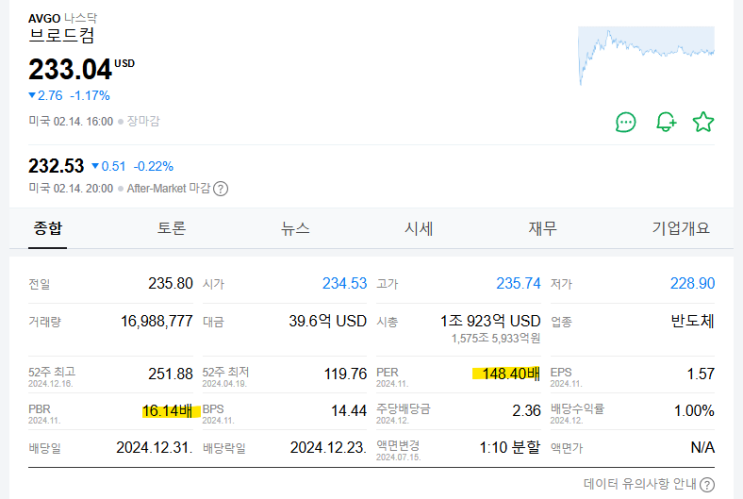Open the 기업개요 tab

point(681,228)
